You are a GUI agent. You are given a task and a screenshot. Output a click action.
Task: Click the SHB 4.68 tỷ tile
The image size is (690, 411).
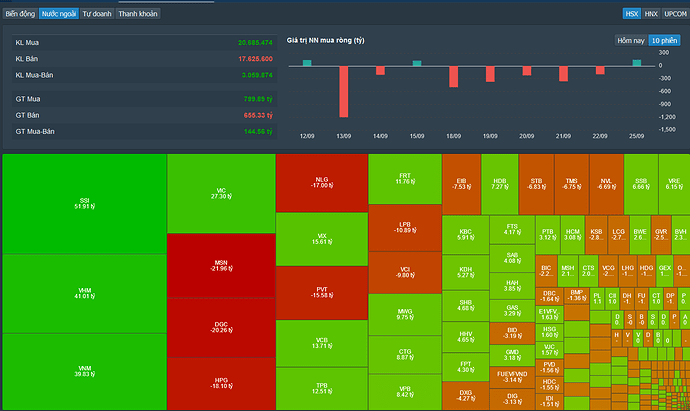pos(466,306)
